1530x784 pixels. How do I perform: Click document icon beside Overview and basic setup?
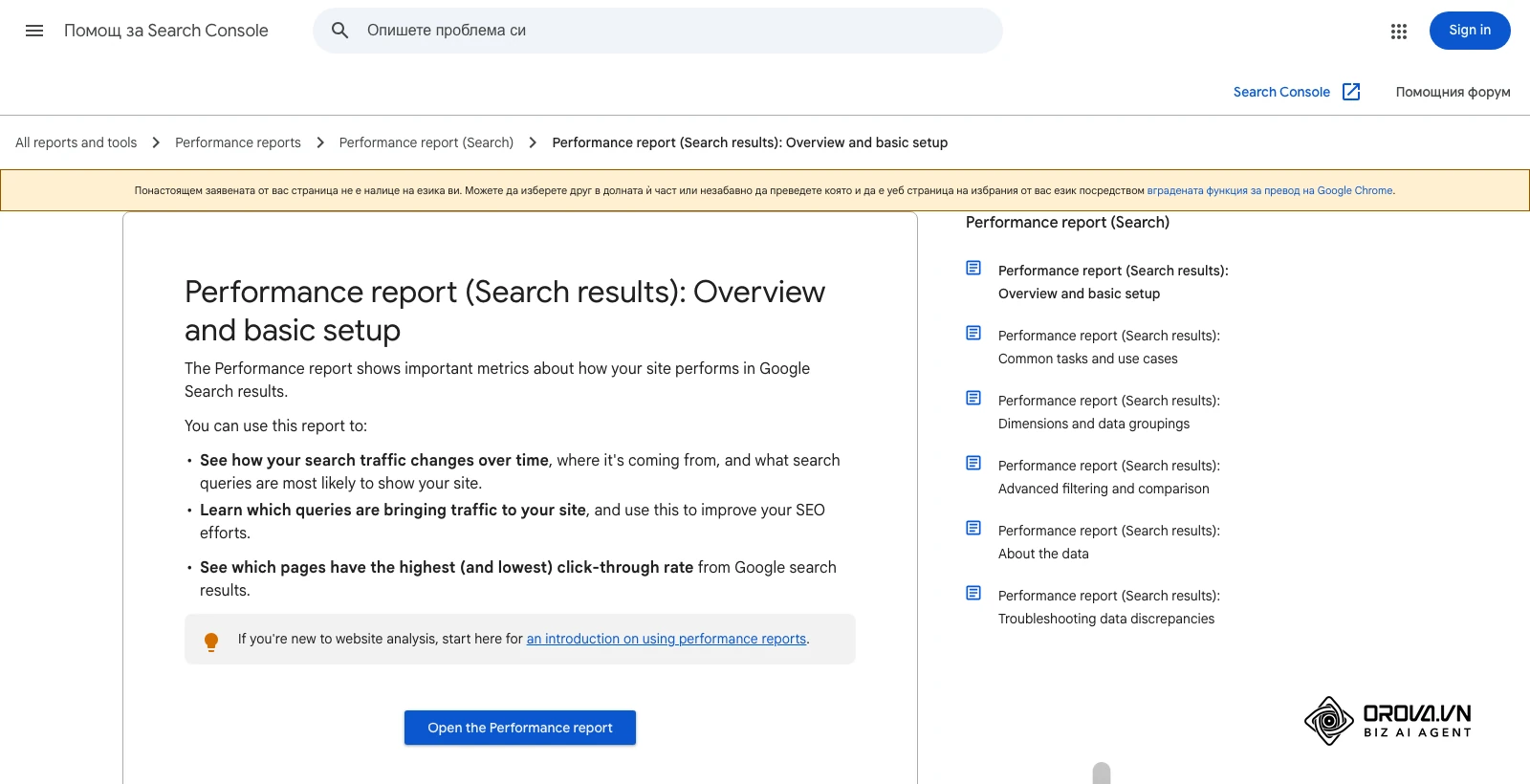tap(973, 268)
